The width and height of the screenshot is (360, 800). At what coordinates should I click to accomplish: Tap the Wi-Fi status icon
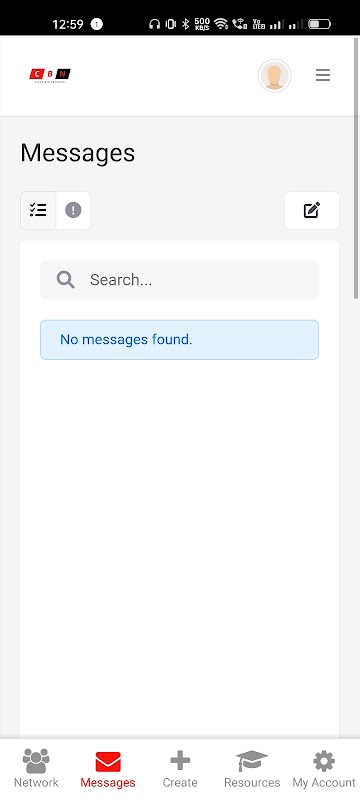[221, 24]
